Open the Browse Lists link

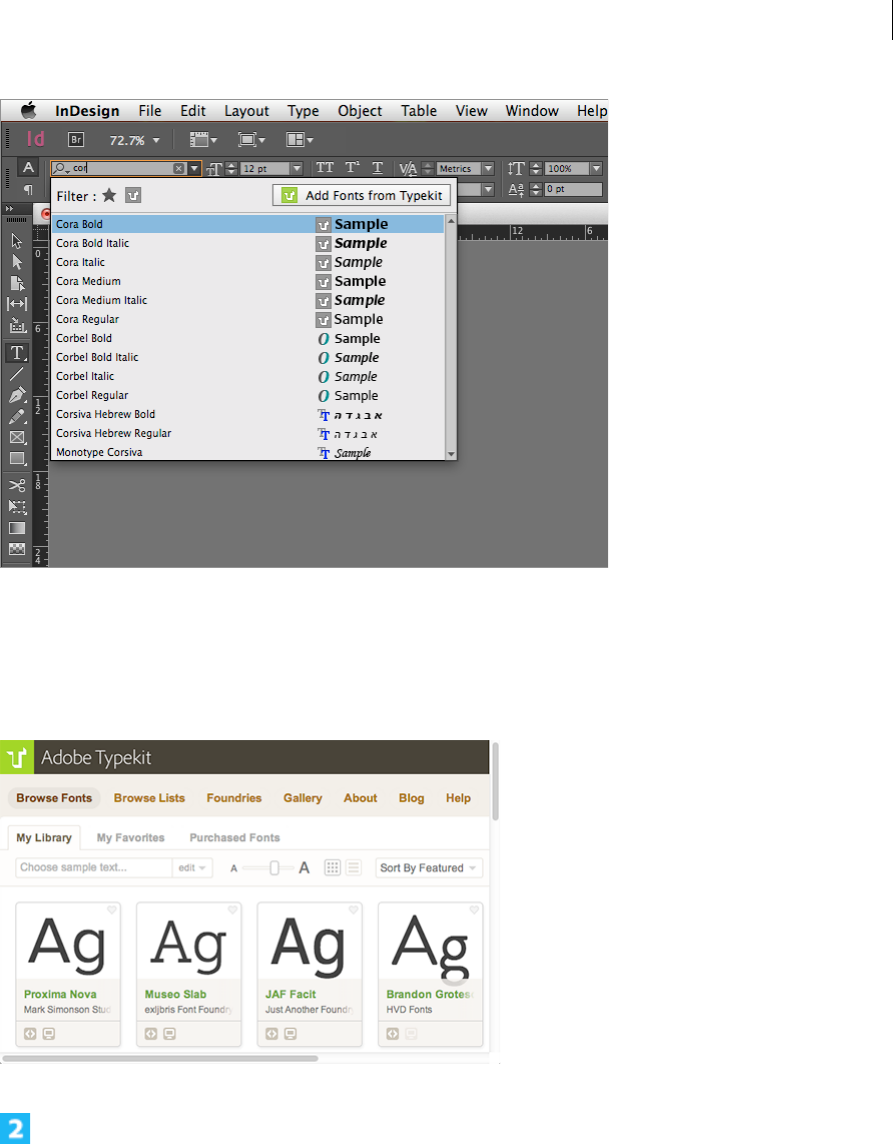(150, 798)
